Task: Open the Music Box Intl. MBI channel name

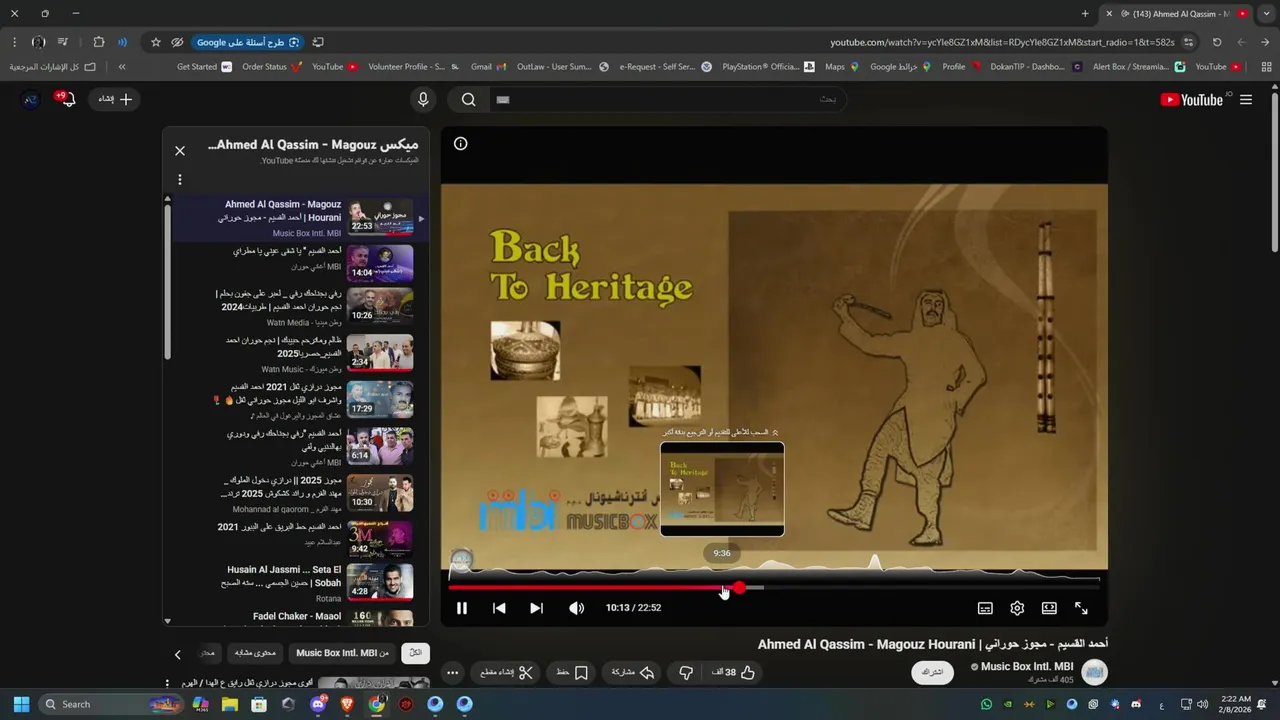Action: pos(1027,667)
